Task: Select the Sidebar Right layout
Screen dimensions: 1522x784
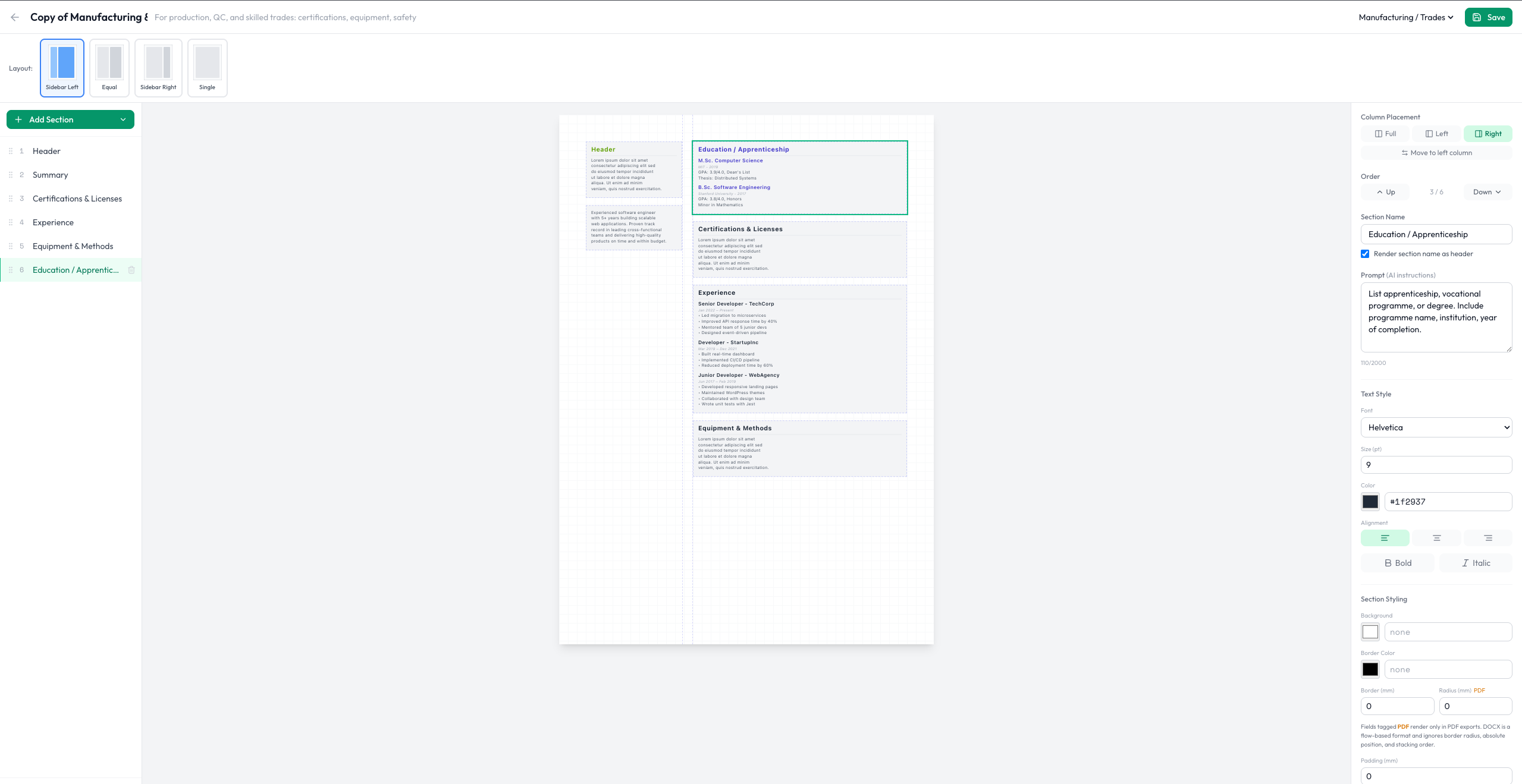Action: point(158,68)
